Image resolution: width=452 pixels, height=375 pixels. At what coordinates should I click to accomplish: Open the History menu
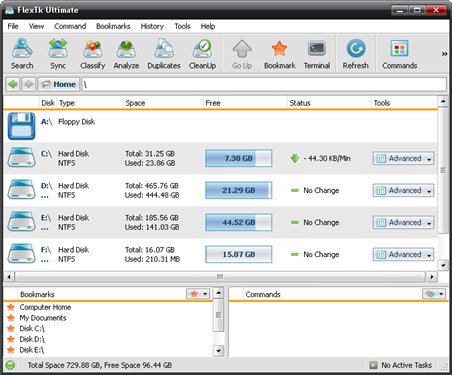(152, 26)
